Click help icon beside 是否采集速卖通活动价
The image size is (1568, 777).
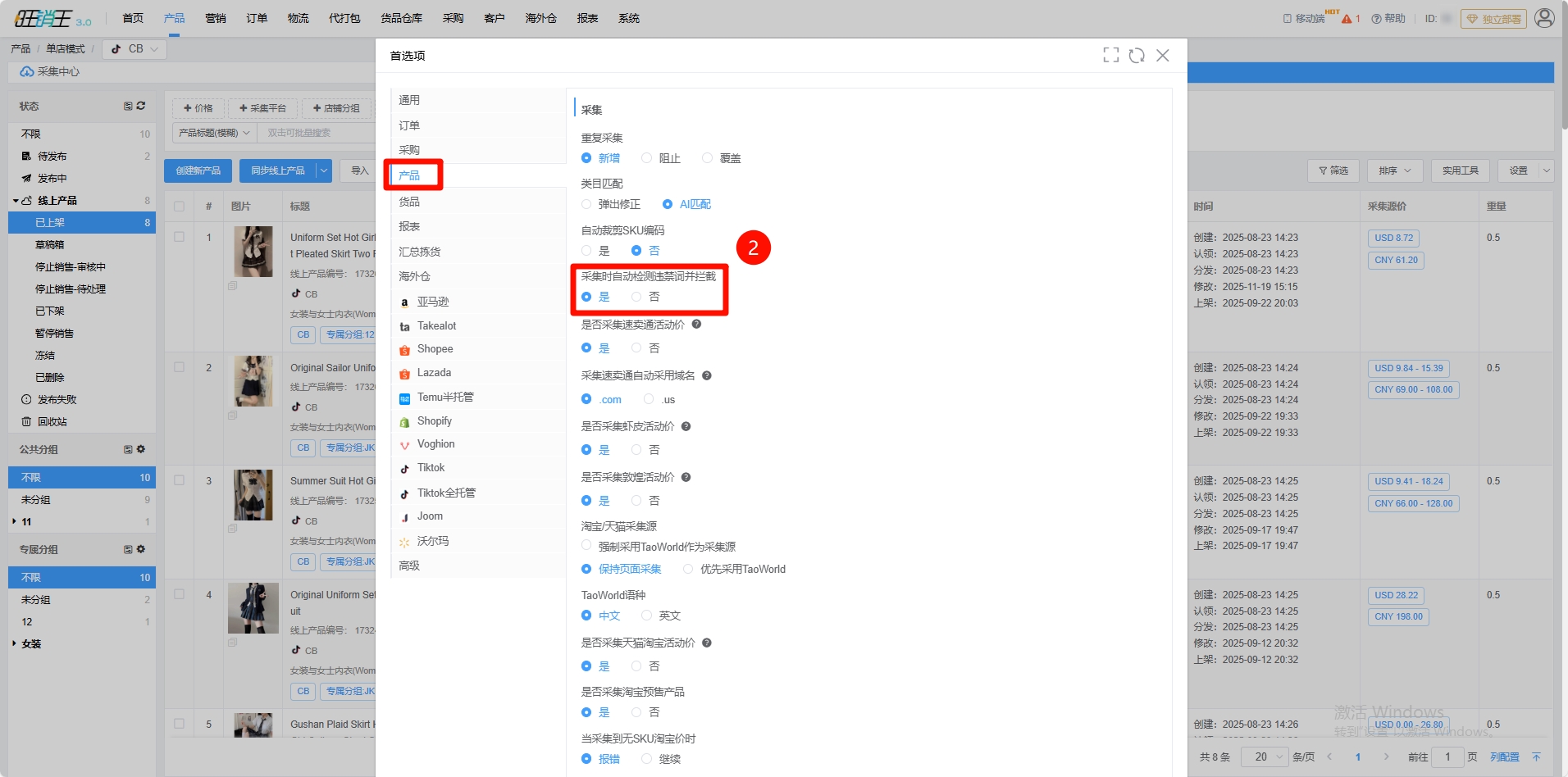[x=696, y=325]
